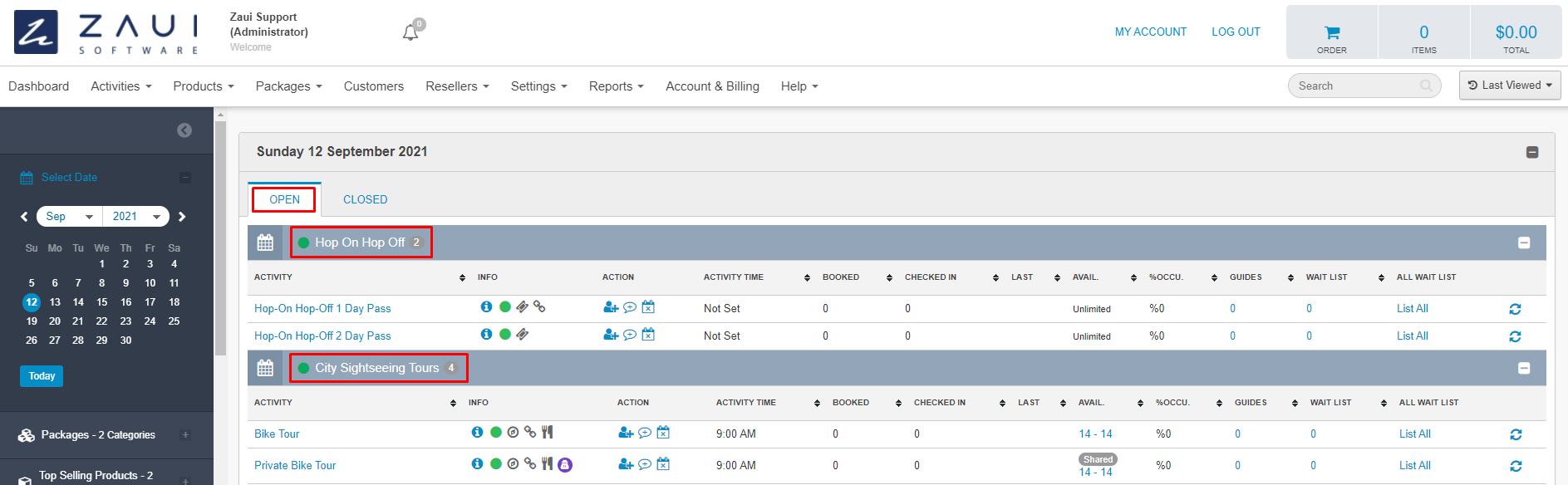Screen dimensions: 1568x485
Task: Click the search magnifier icon
Action: click(x=1426, y=86)
